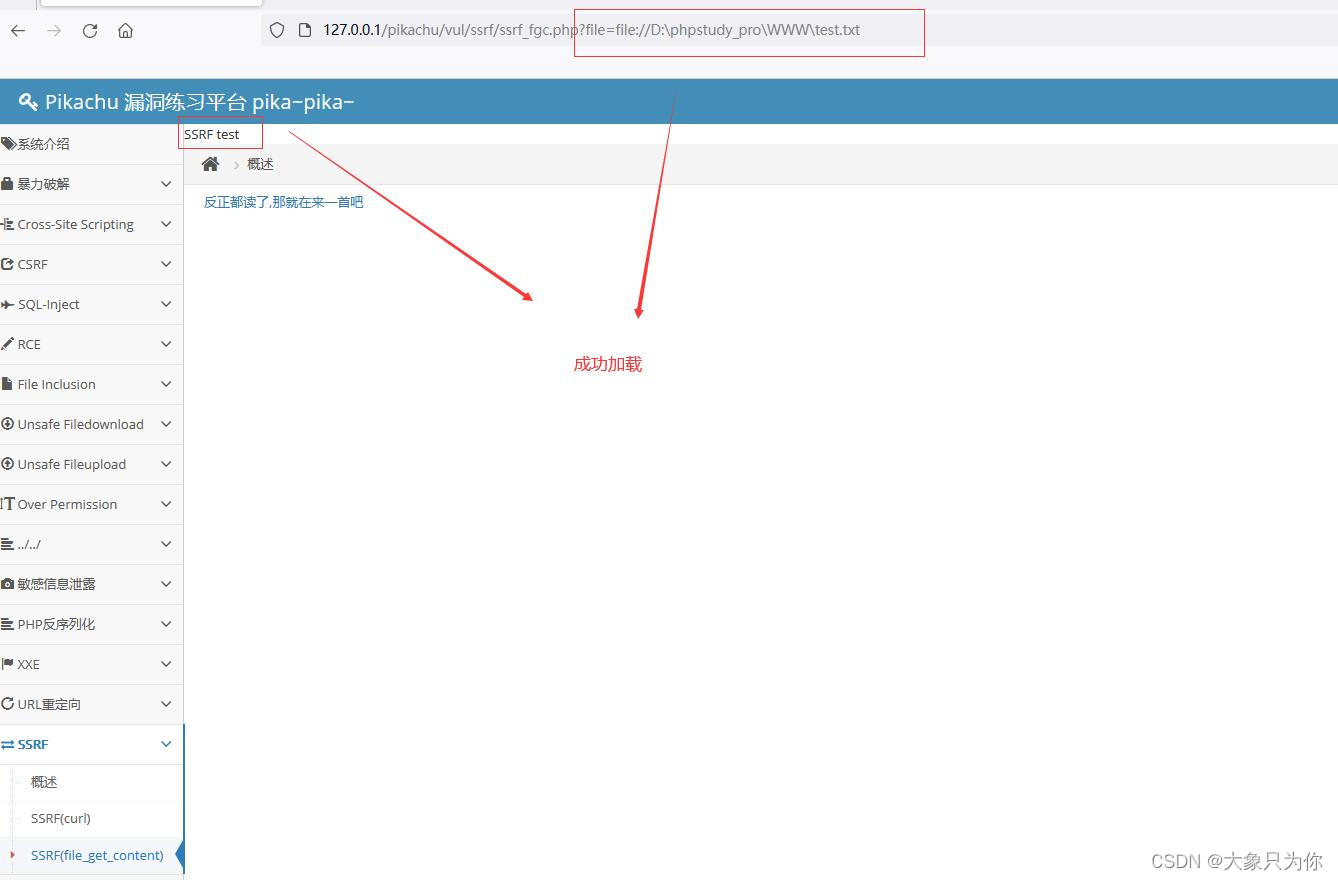Expand the 暴力破解 chevron

[x=166, y=184]
